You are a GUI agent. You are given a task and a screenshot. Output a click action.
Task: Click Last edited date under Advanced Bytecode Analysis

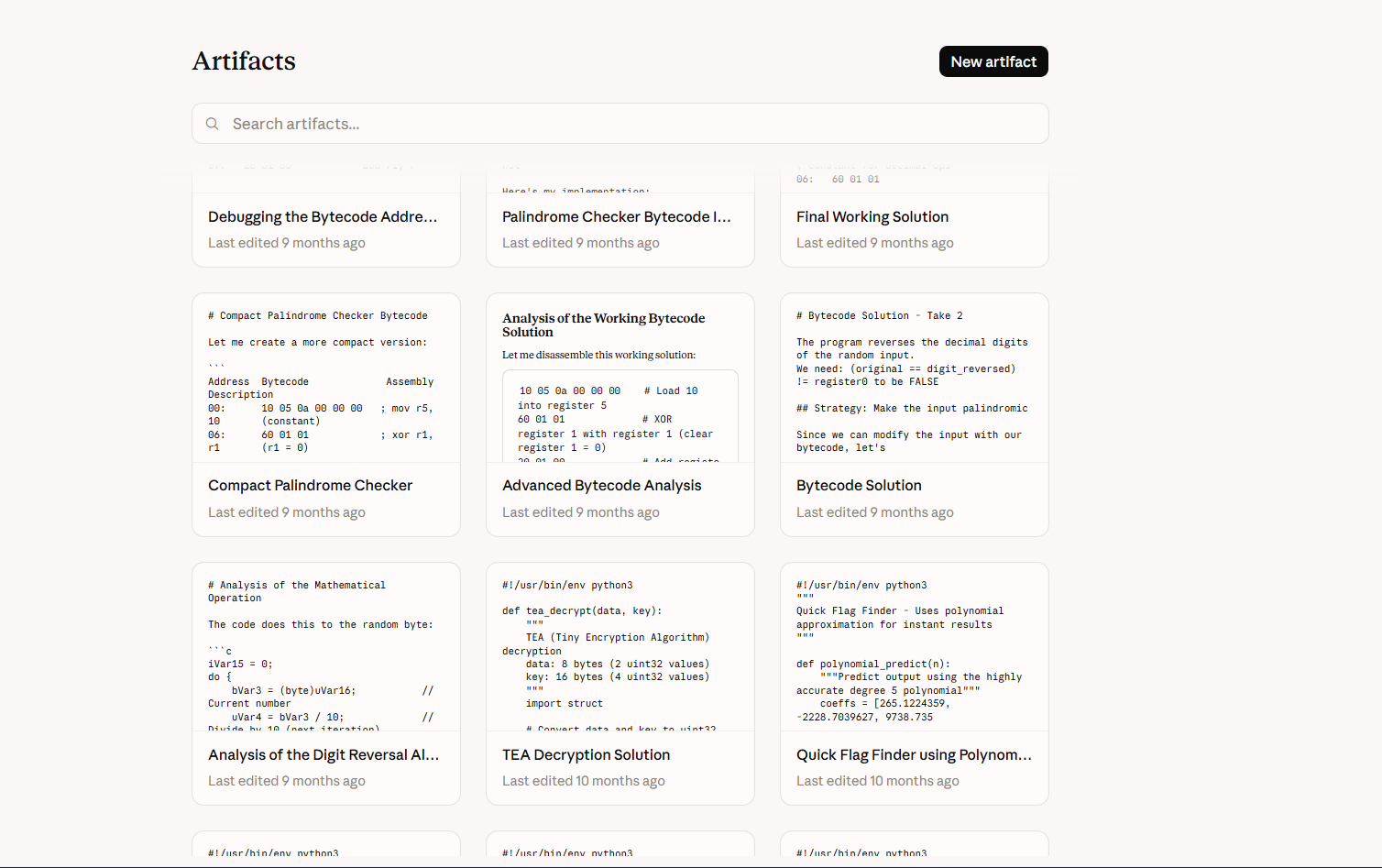click(581, 512)
